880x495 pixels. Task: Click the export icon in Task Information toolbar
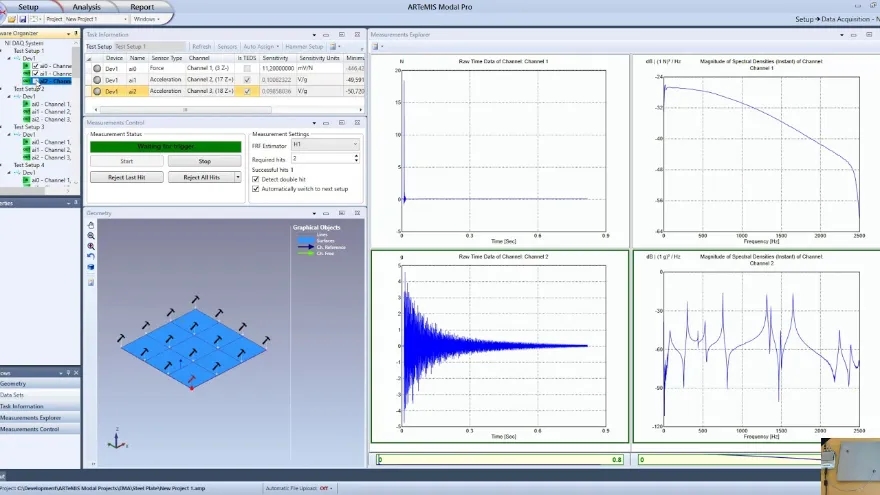point(333,47)
